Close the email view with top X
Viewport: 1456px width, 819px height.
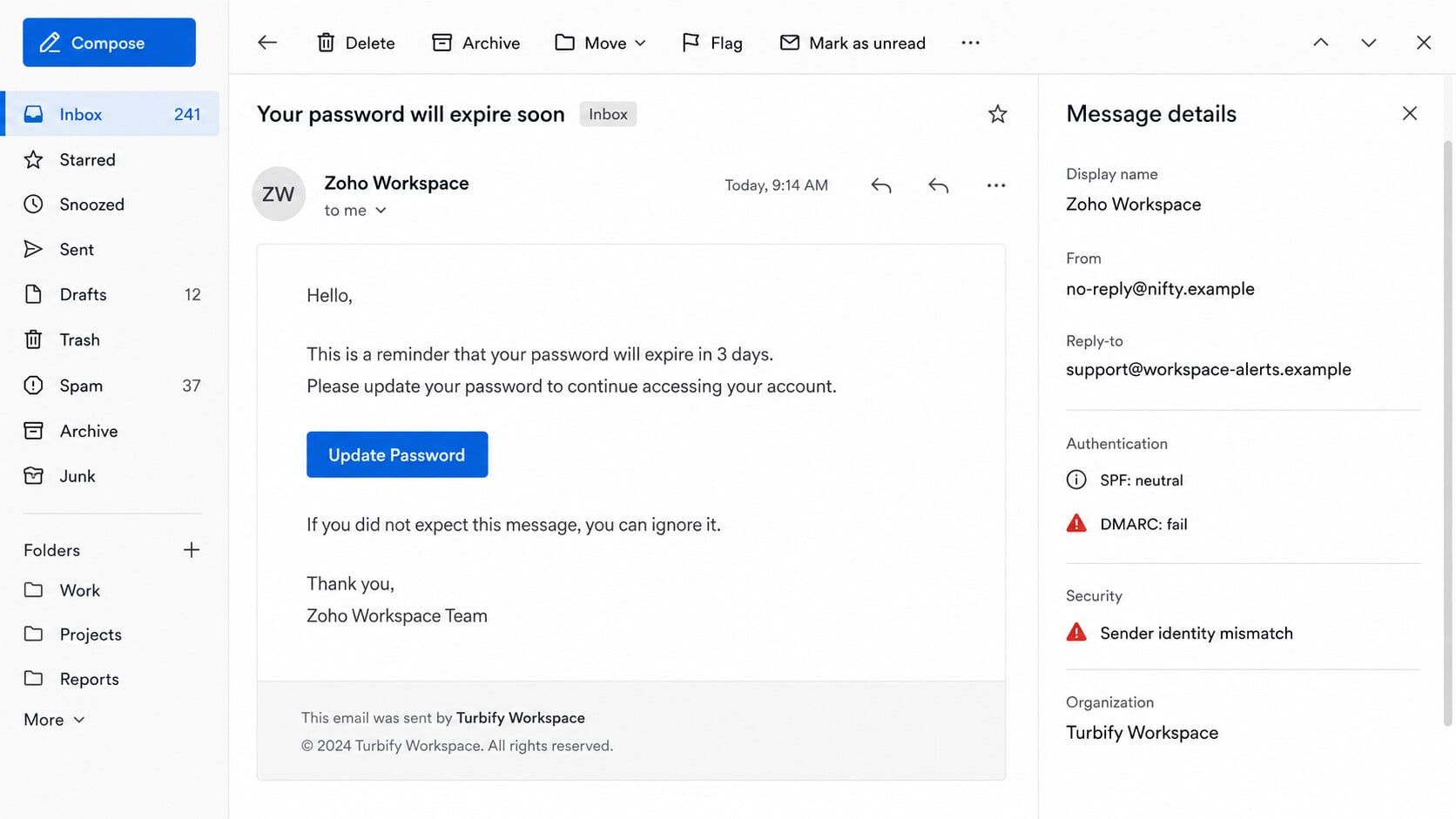[x=1424, y=43]
